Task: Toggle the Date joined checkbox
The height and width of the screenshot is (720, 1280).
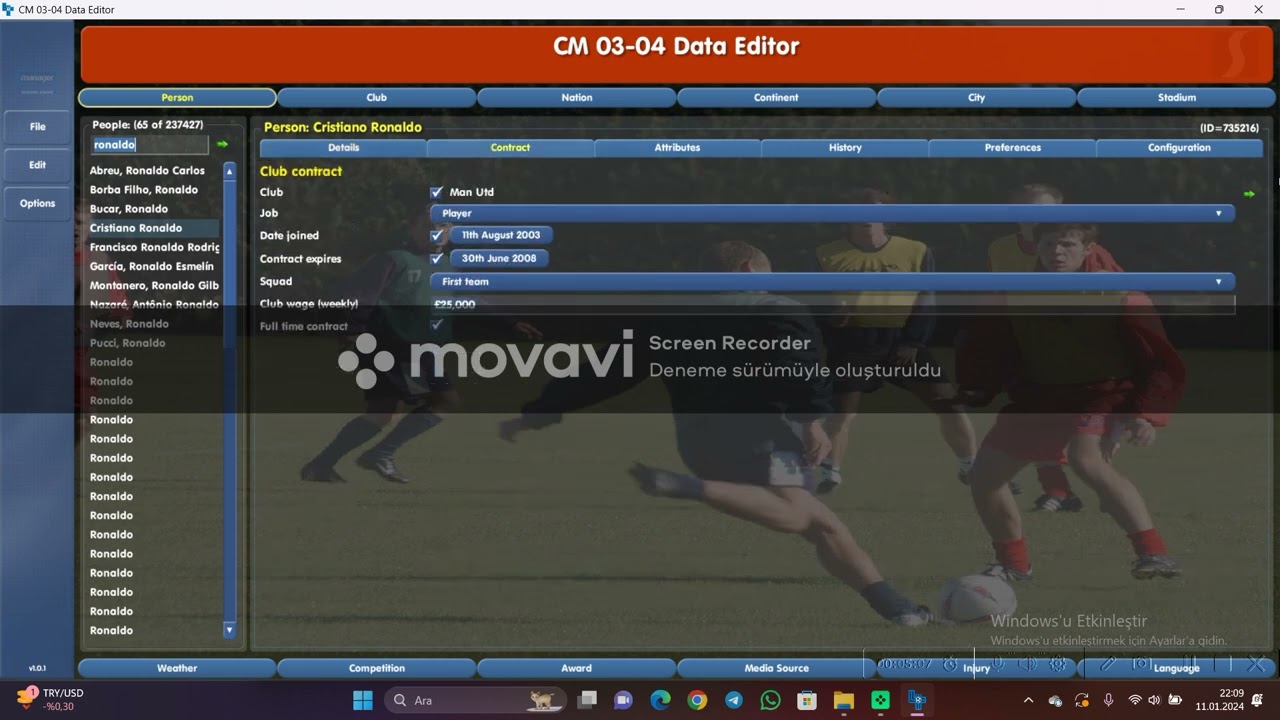Action: [x=436, y=235]
